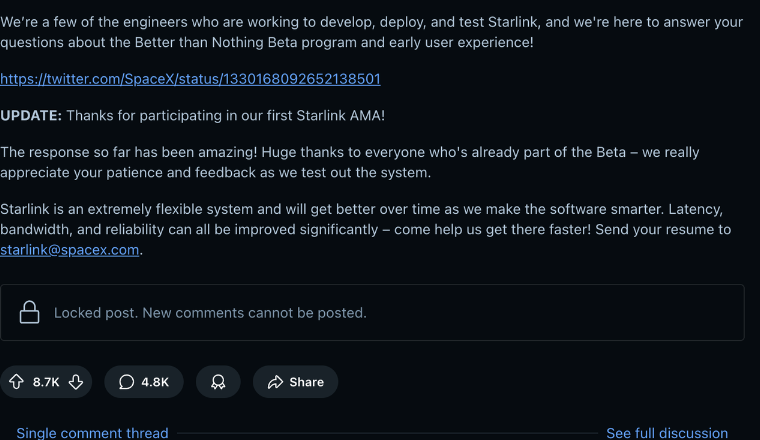Open the SpaceX Twitter status link
Image resolution: width=760 pixels, height=440 pixels.
[x=190, y=79]
